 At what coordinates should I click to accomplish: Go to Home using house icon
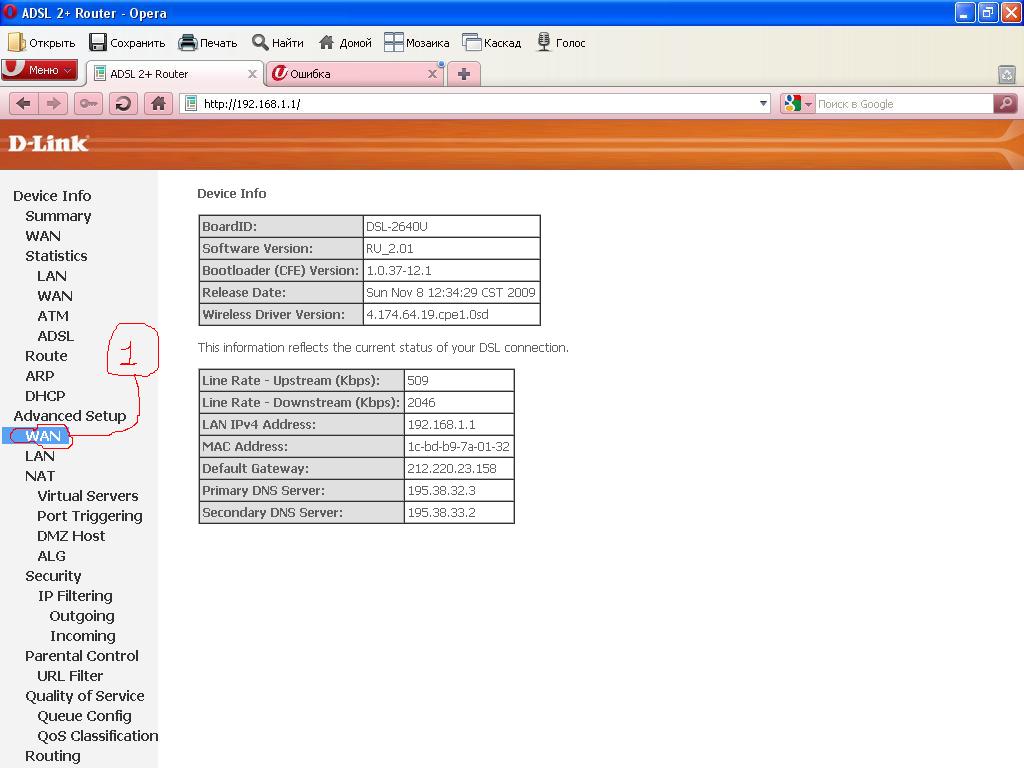pyautogui.click(x=157, y=103)
